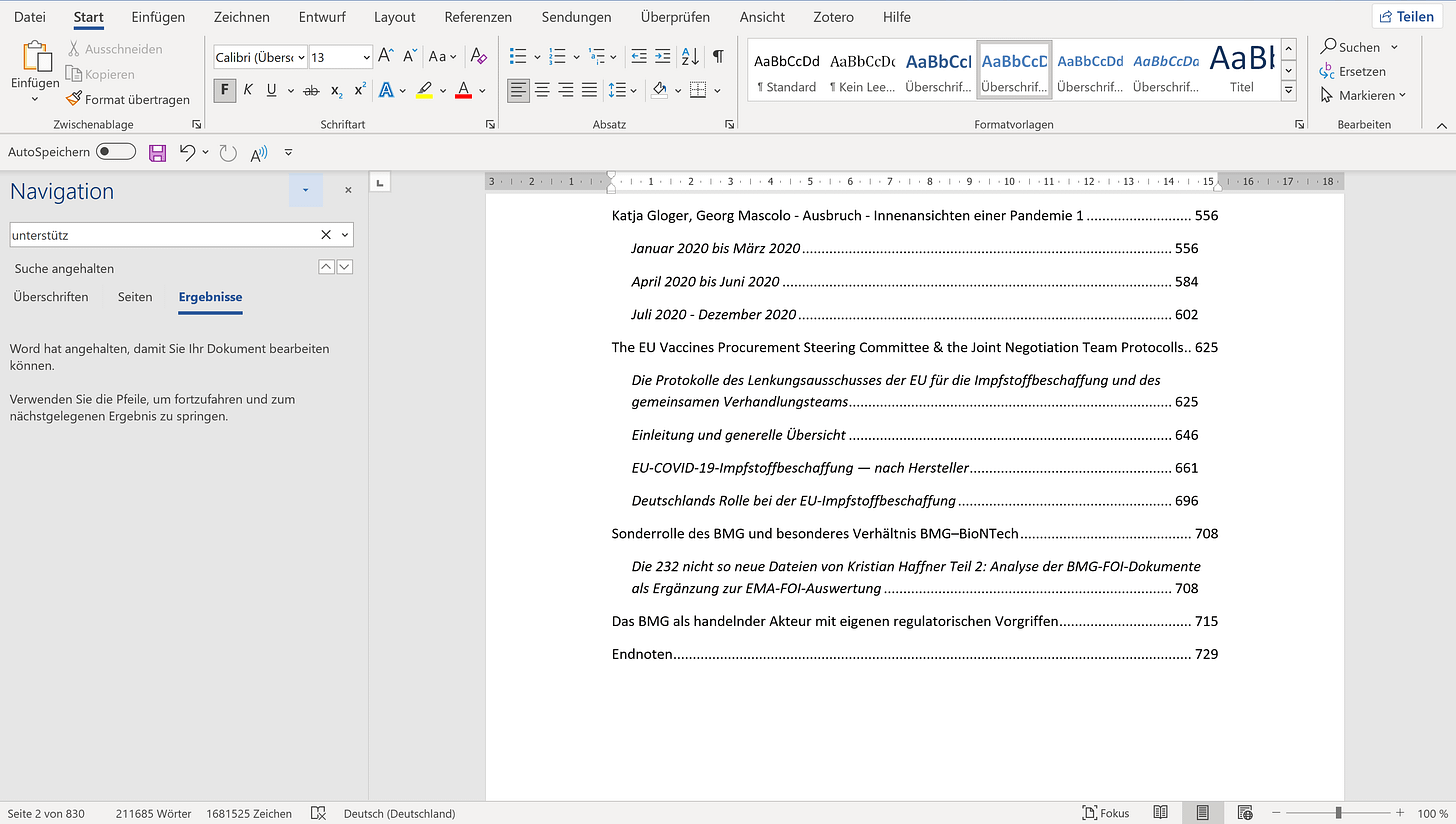The image size is (1456, 824).
Task: Click the Einfügen paste clipboard icon
Action: coord(36,57)
